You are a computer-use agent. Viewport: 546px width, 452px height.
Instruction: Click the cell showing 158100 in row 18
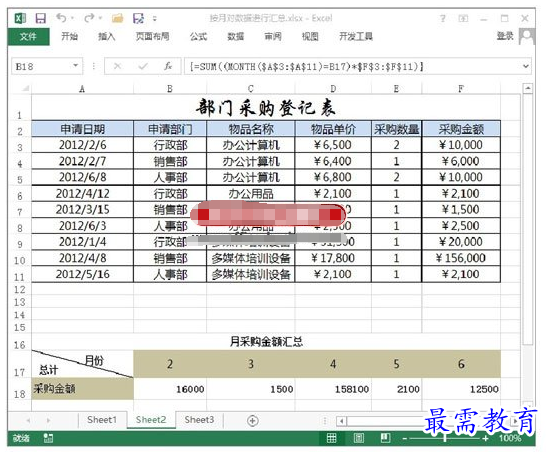pos(333,389)
